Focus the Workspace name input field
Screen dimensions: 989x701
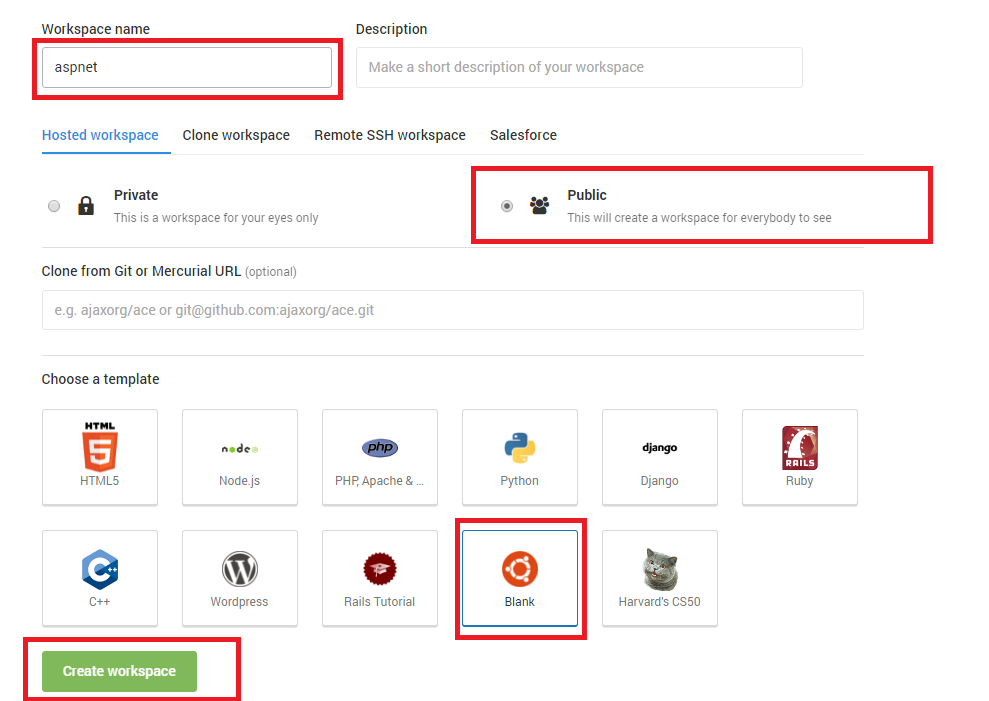point(187,68)
